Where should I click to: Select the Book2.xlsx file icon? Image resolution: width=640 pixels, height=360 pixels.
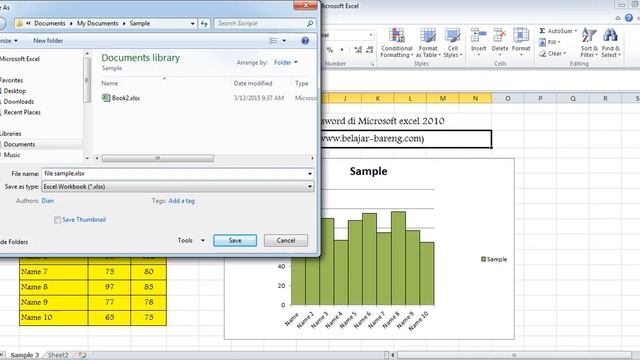coord(106,98)
